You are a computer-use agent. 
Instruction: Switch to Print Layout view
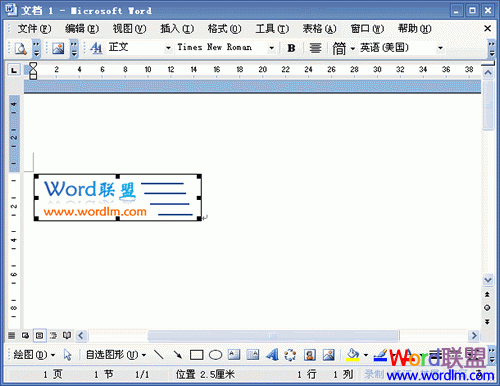pos(39,335)
